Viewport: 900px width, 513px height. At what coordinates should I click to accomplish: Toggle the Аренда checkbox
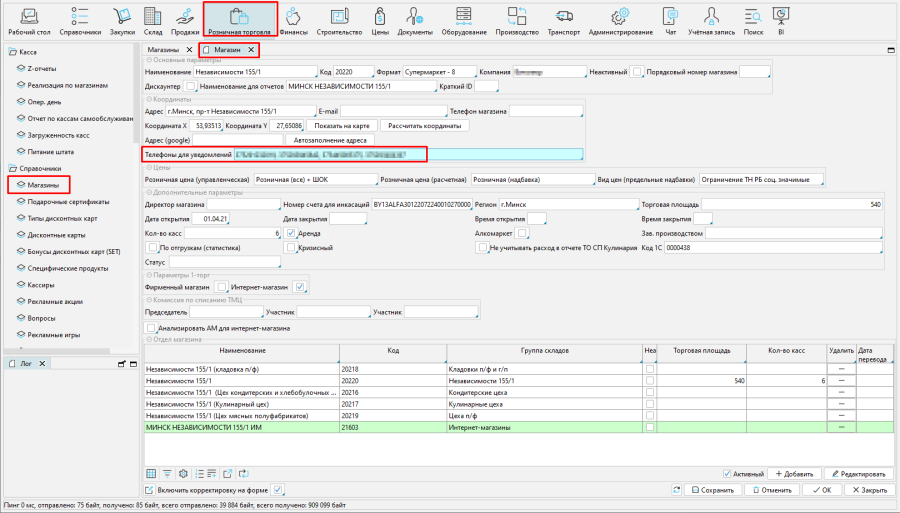(289, 233)
